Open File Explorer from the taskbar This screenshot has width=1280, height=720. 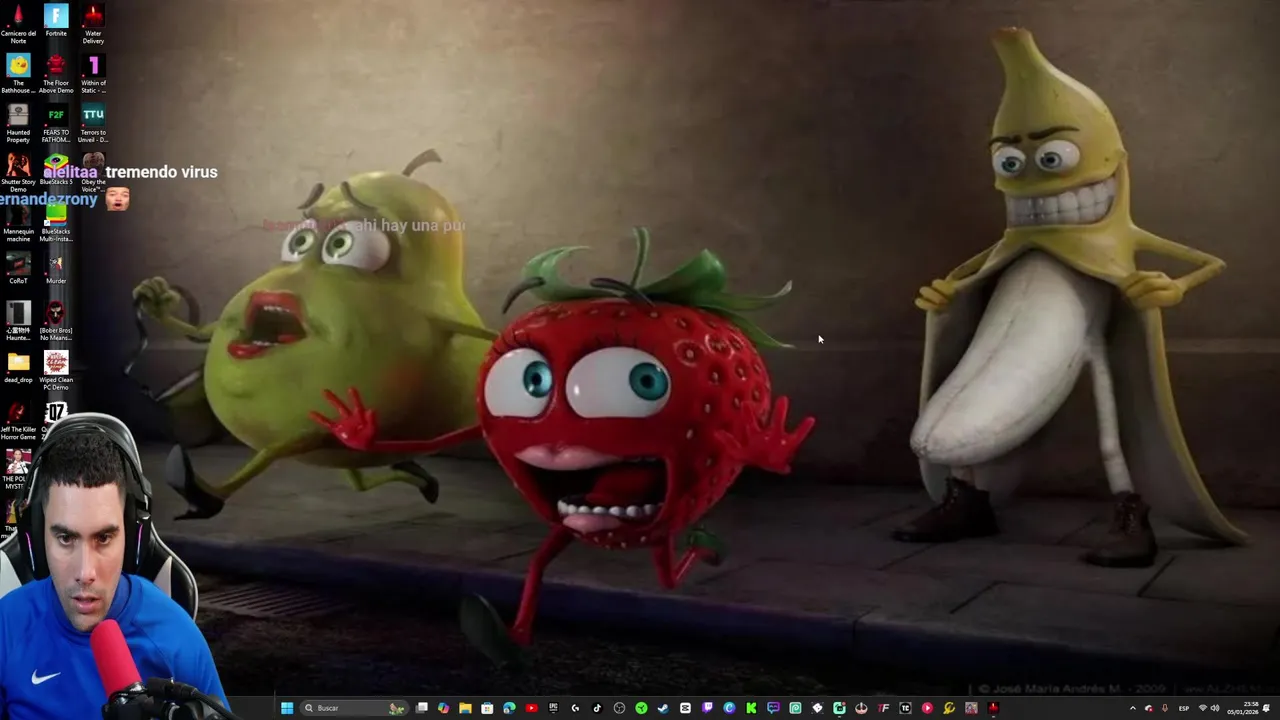465,708
